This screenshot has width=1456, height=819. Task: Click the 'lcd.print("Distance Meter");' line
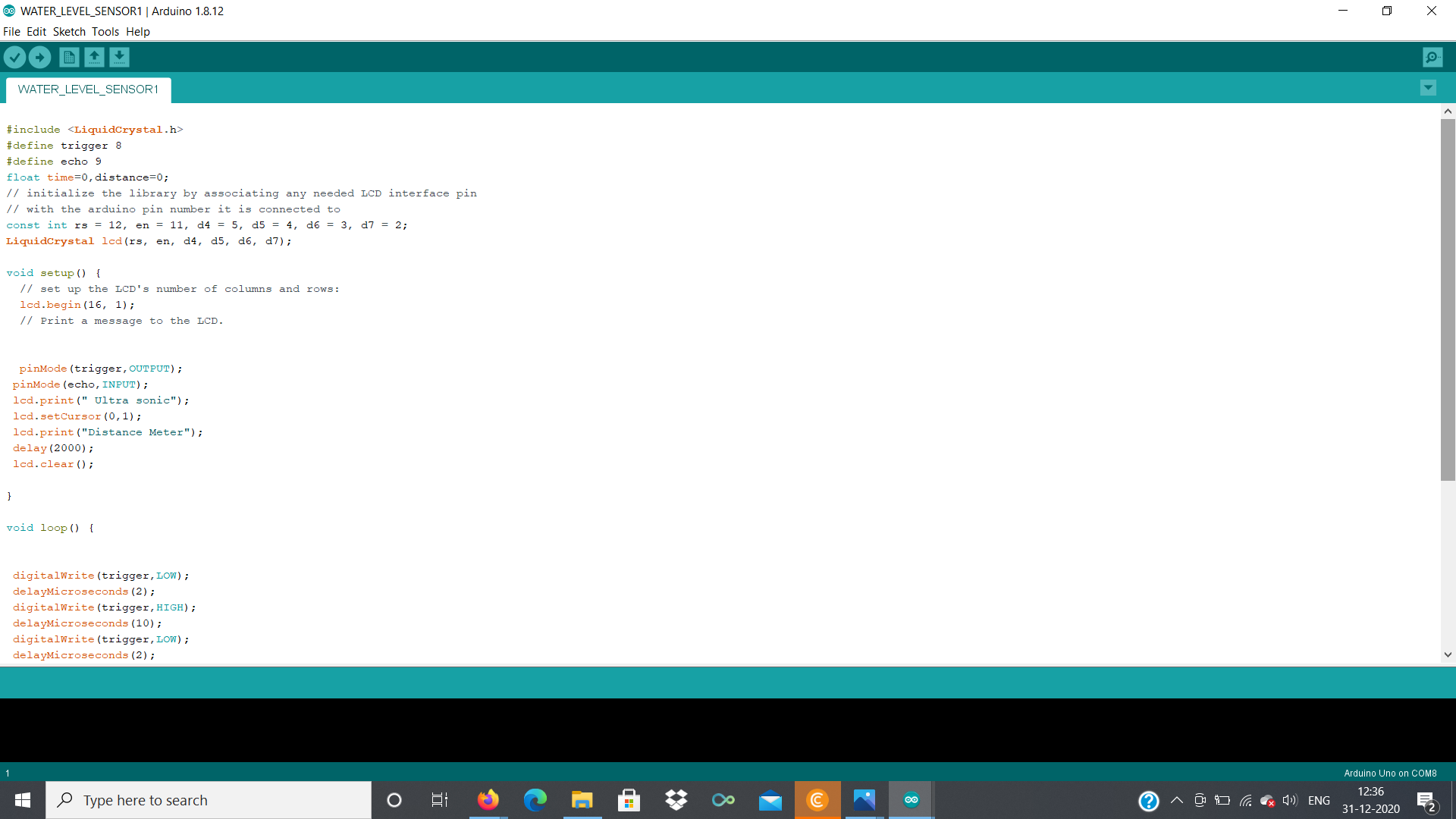108,432
